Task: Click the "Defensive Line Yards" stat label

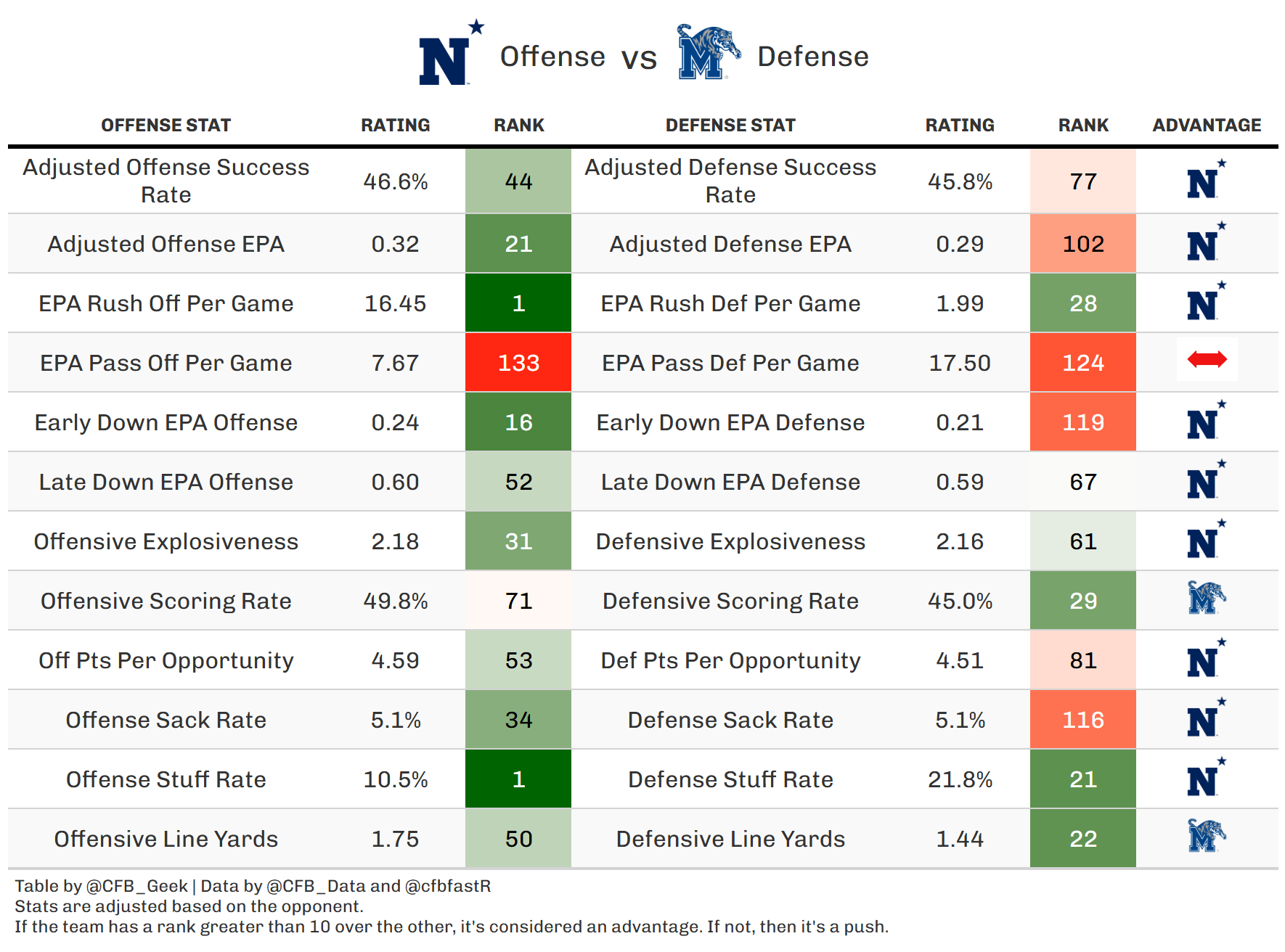Action: point(730,839)
